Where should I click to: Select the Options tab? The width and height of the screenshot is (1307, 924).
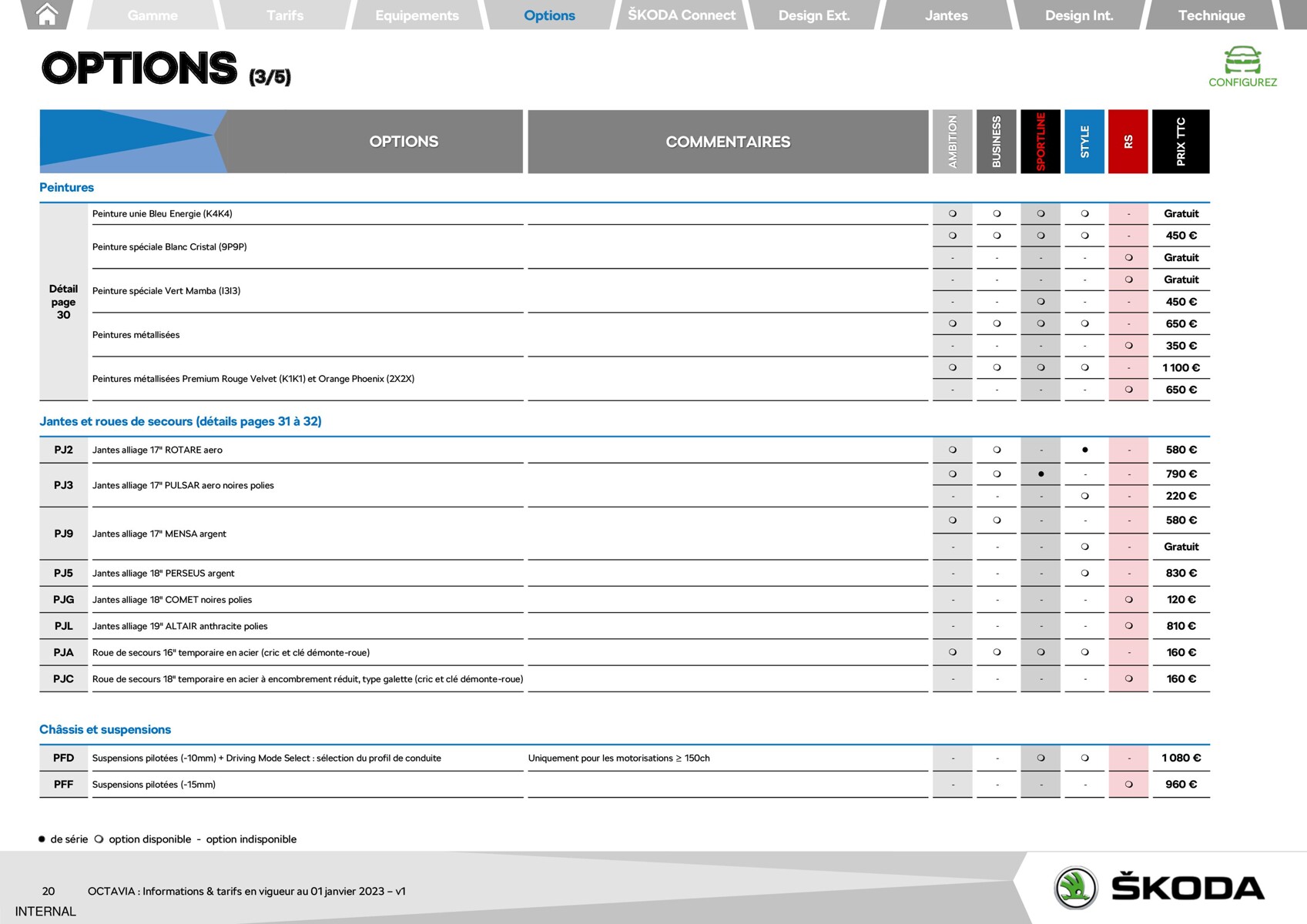pyautogui.click(x=549, y=15)
